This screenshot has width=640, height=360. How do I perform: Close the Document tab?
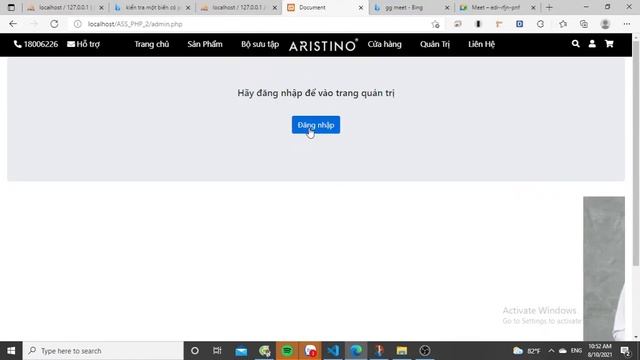(x=361, y=8)
